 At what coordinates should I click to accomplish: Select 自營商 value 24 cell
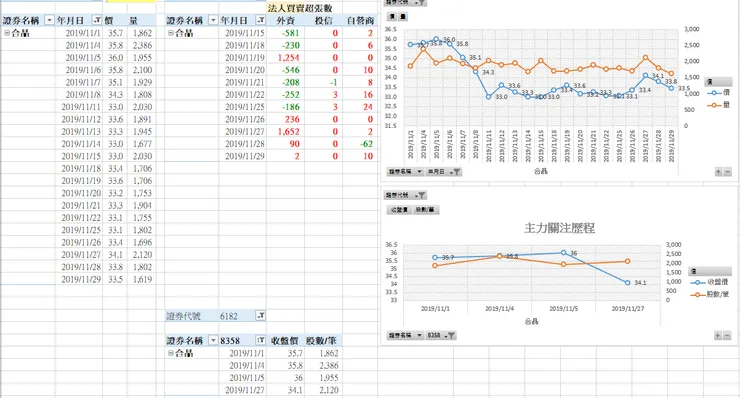pos(360,107)
